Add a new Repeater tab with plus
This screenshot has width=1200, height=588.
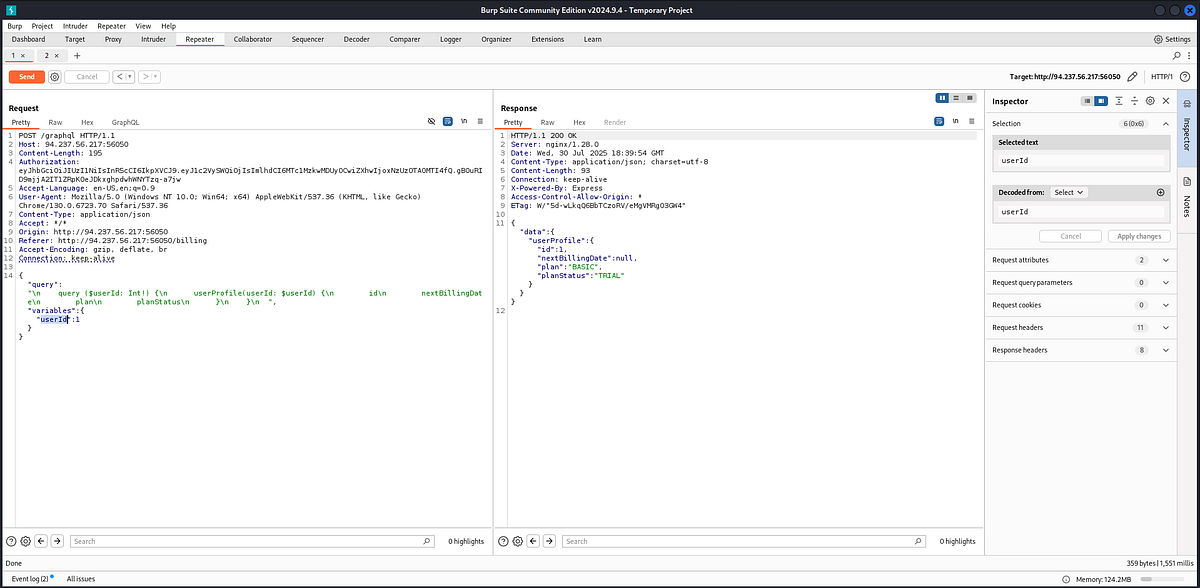77,55
